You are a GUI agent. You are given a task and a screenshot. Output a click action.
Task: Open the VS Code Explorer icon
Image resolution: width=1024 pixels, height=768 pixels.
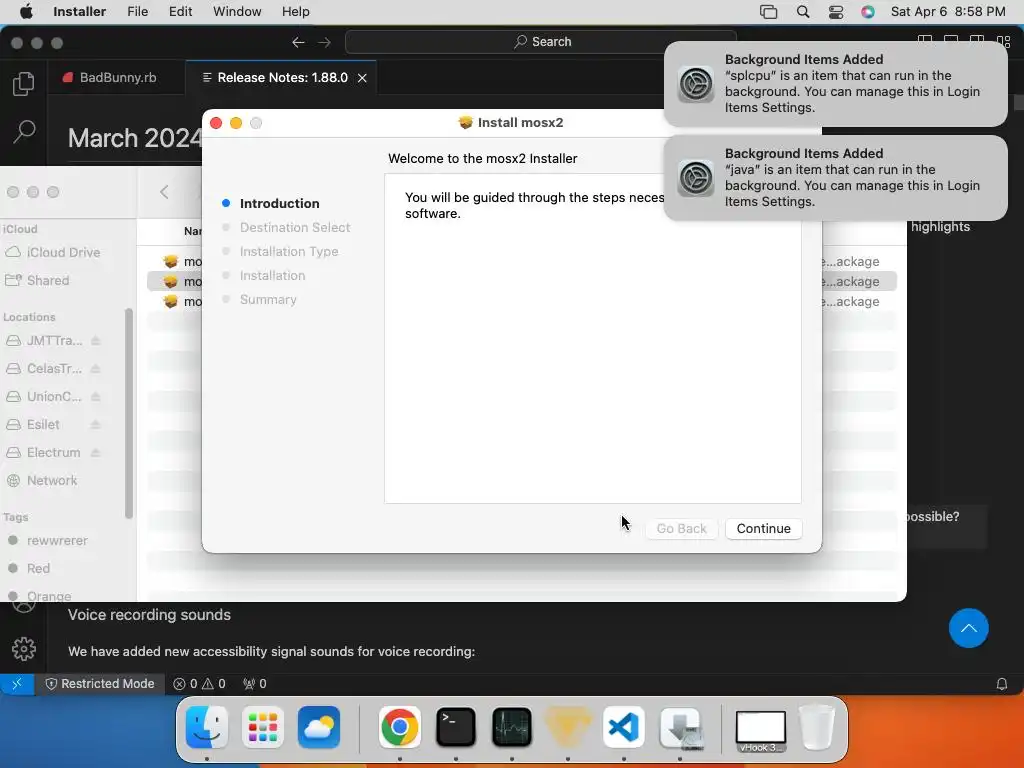click(x=24, y=84)
